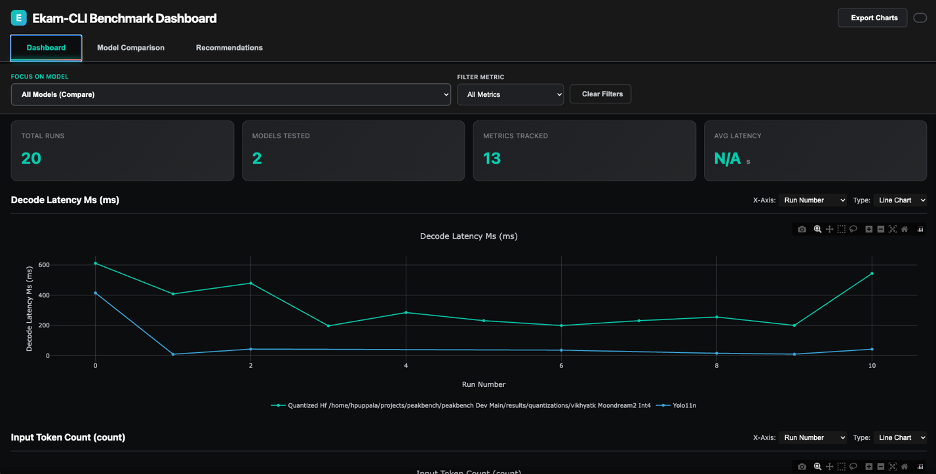The width and height of the screenshot is (936, 474).
Task: Reset axes with home icon on Decode Latency chart
Action: click(904, 229)
